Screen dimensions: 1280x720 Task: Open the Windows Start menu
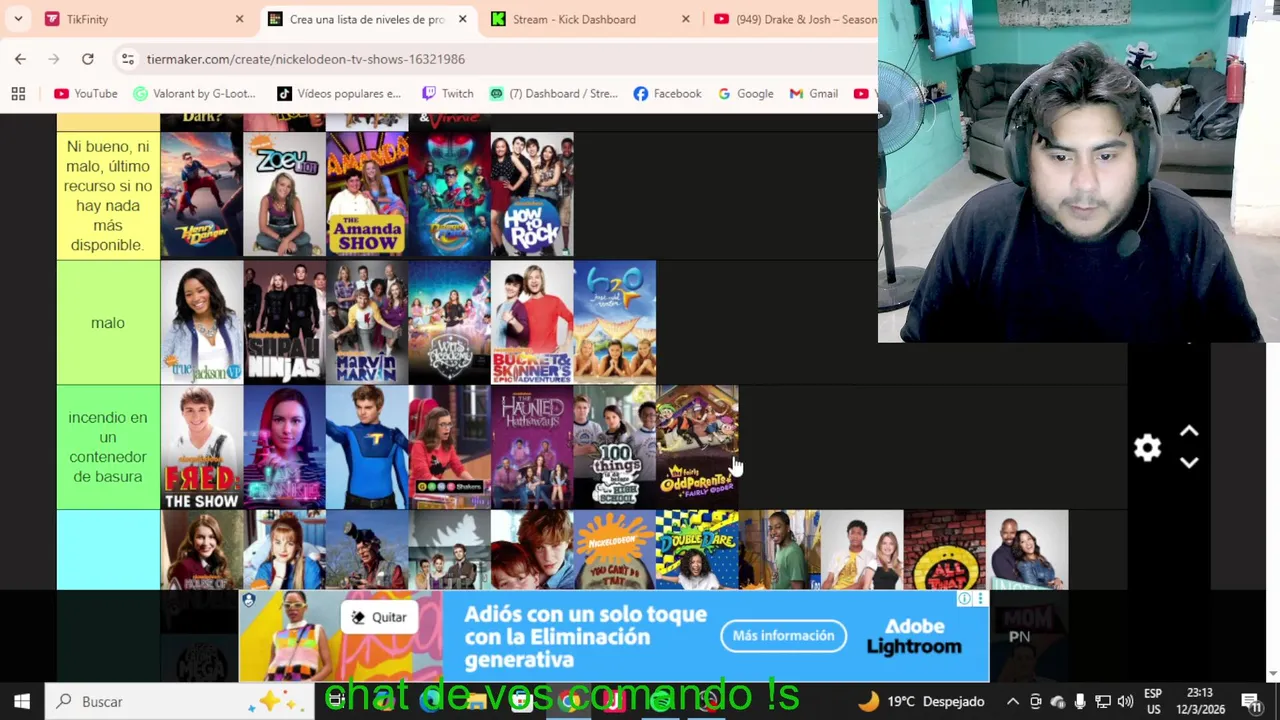click(x=22, y=701)
